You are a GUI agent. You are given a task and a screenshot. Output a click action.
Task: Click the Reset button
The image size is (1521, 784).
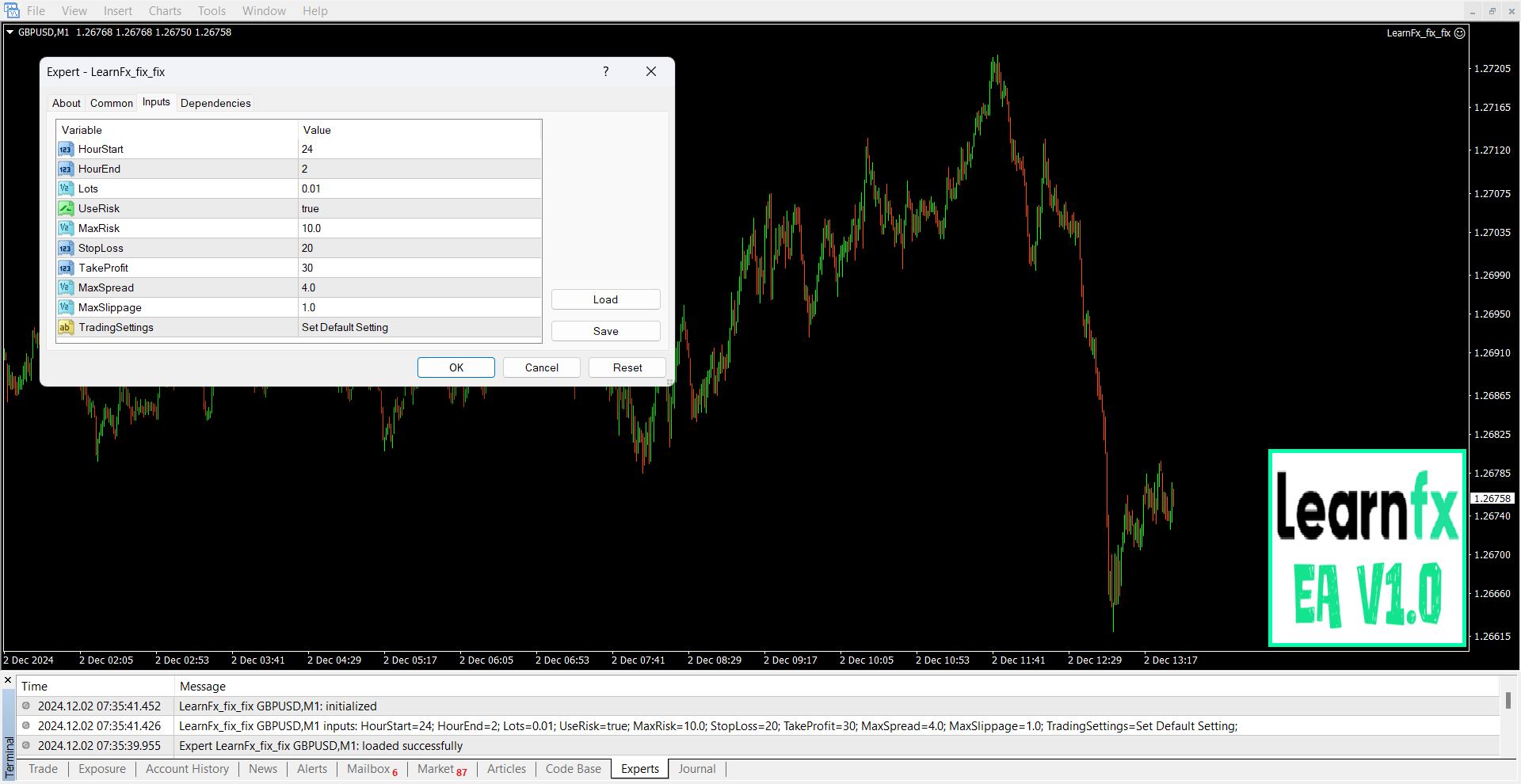pyautogui.click(x=627, y=368)
